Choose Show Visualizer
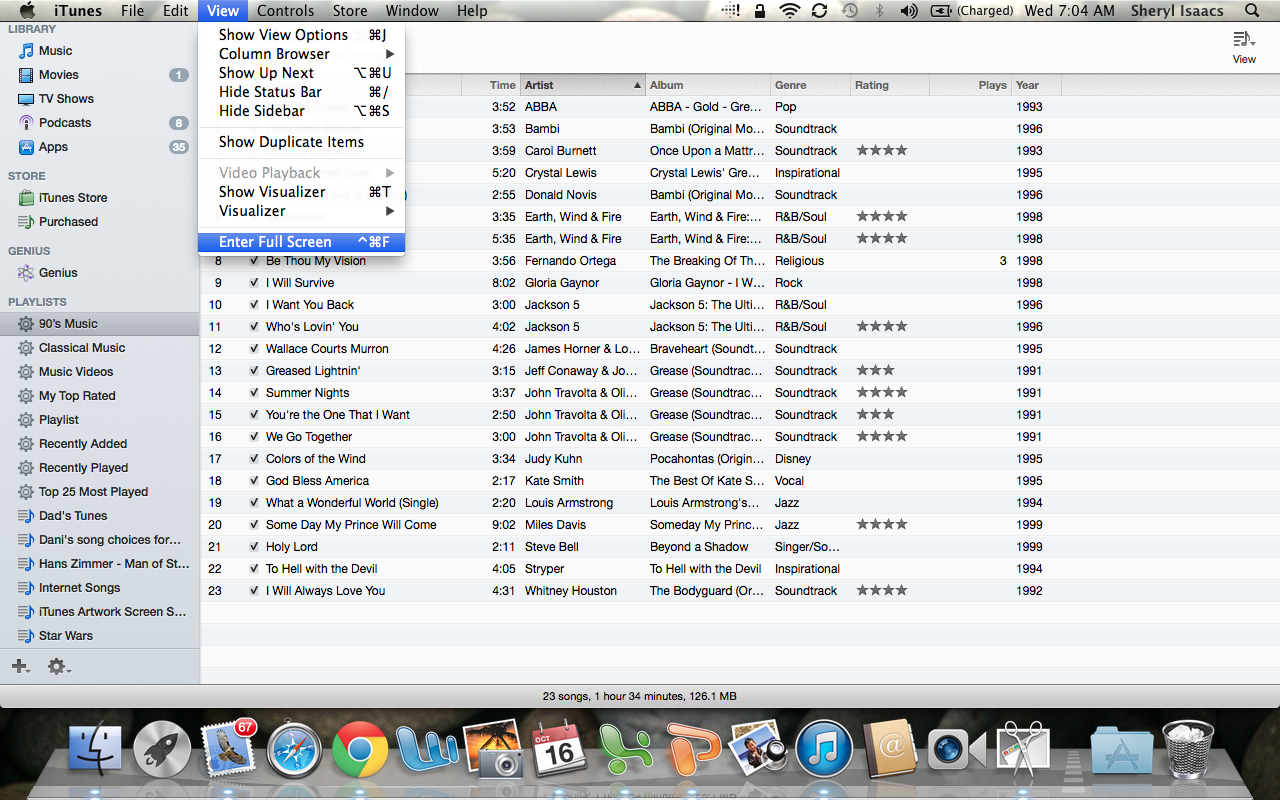The width and height of the screenshot is (1280, 800). coord(301,192)
